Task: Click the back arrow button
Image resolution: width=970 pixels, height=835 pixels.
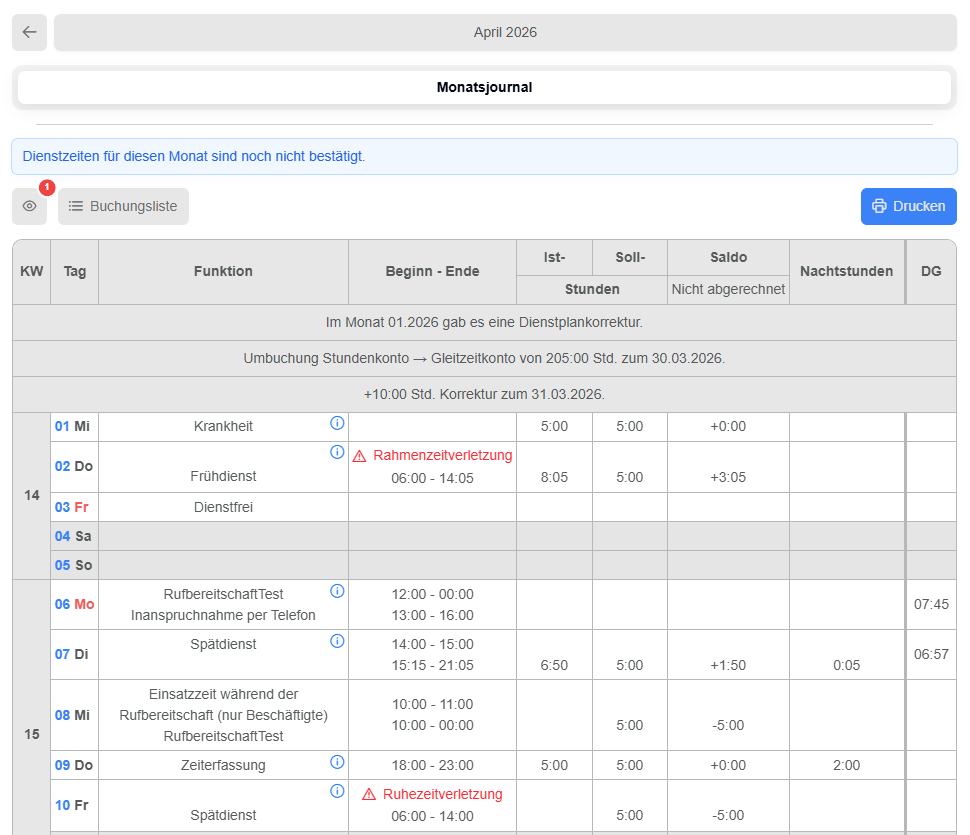Action: tap(29, 32)
